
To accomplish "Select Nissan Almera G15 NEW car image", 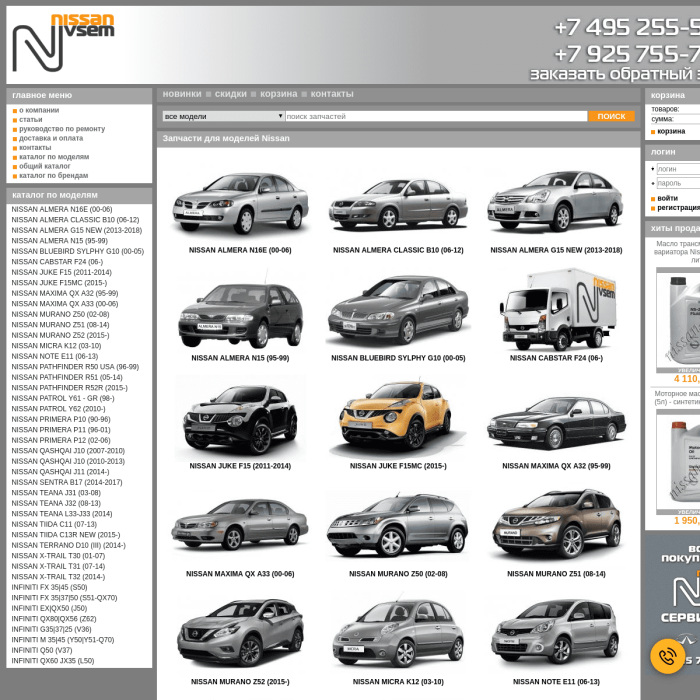I will pyautogui.click(x=556, y=201).
